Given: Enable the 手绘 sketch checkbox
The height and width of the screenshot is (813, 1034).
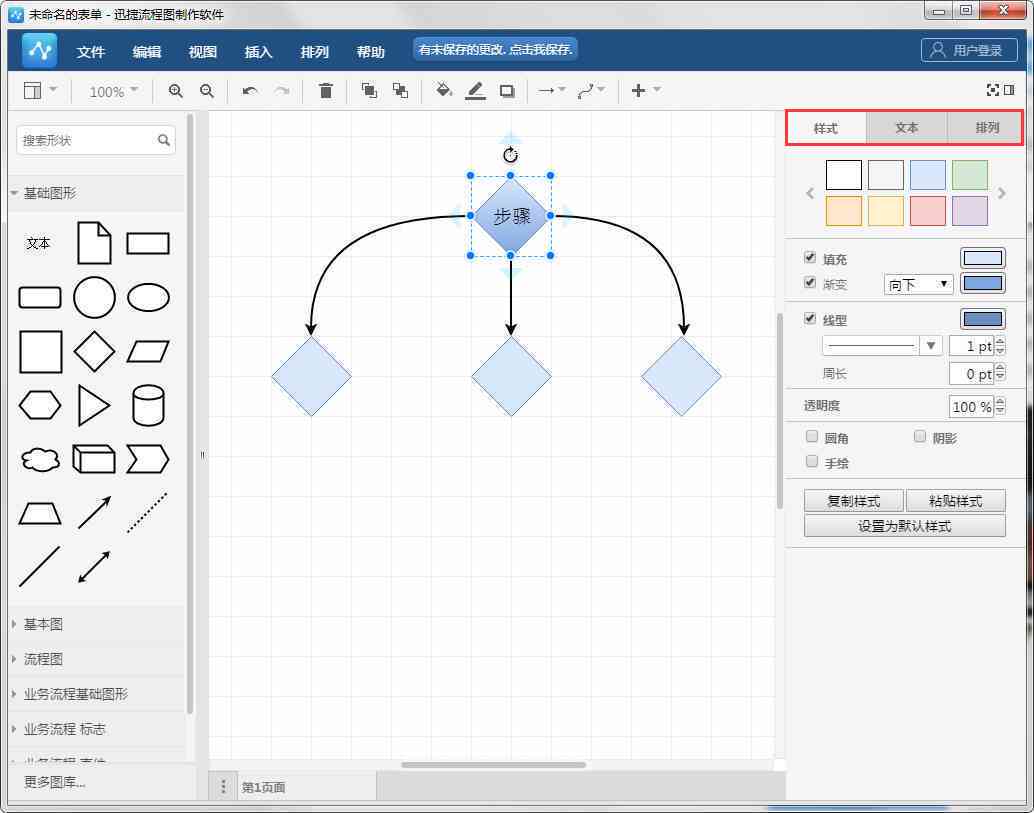Looking at the screenshot, I should tap(812, 461).
